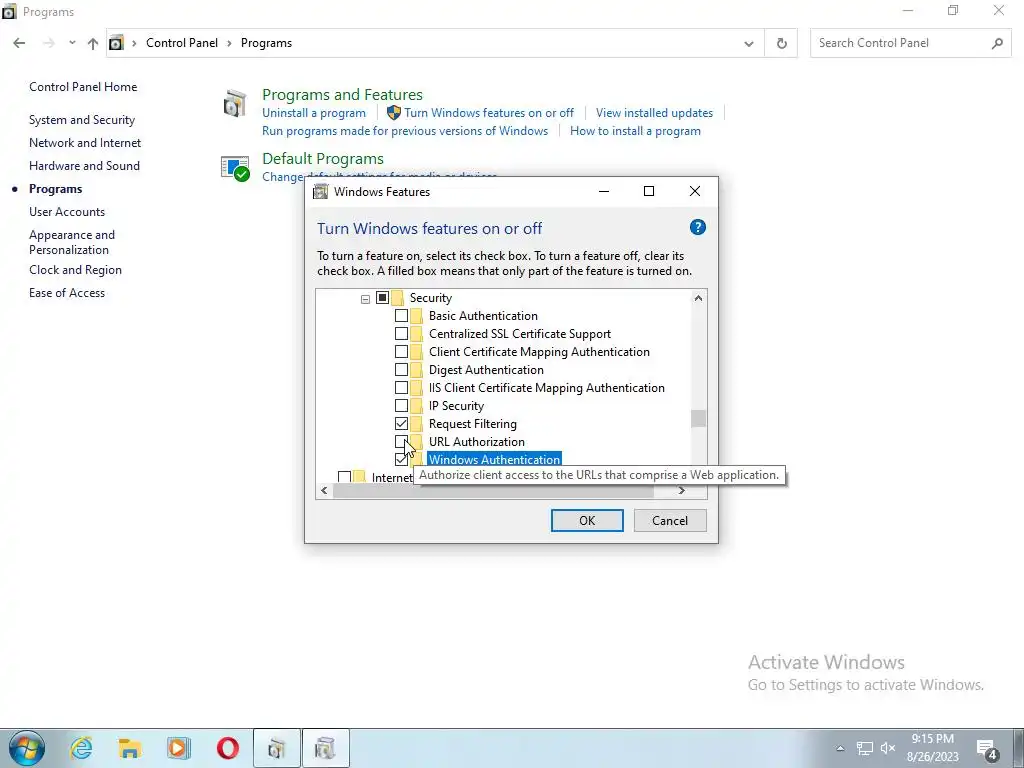This screenshot has height=768, width=1024.
Task: Click the features list scroll-up arrow
Action: click(698, 298)
